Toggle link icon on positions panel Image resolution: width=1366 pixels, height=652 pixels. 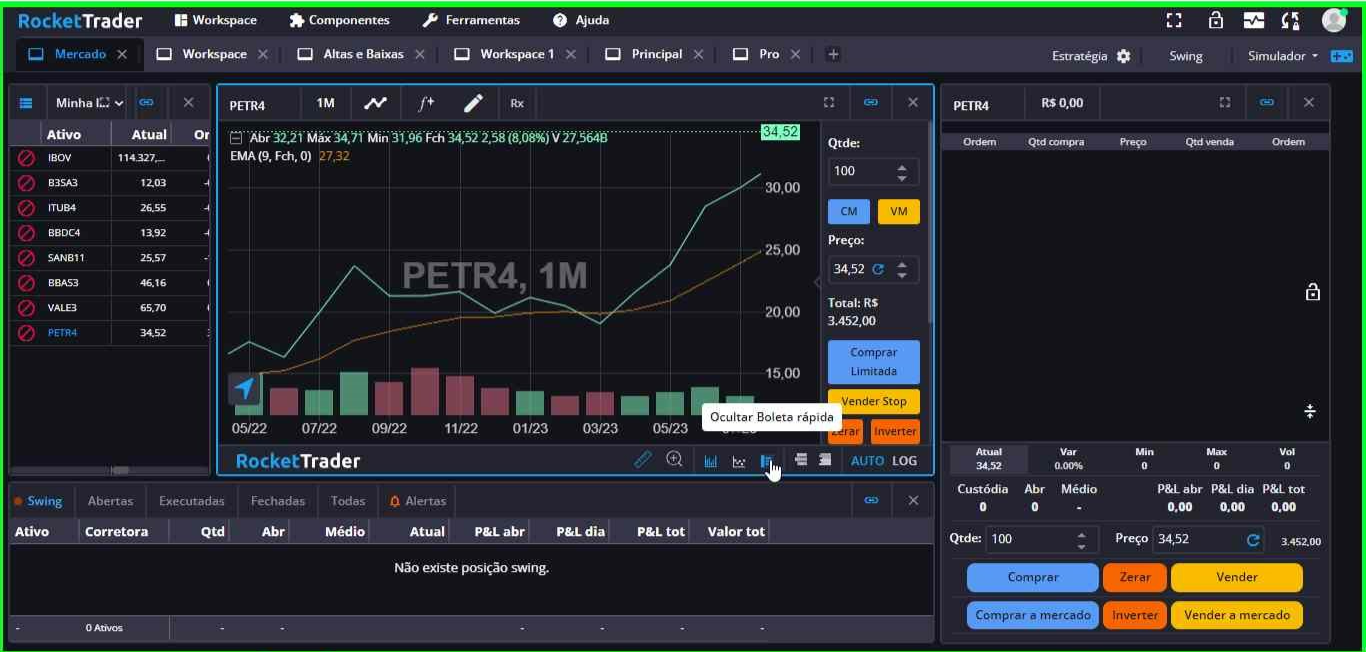pos(871,500)
